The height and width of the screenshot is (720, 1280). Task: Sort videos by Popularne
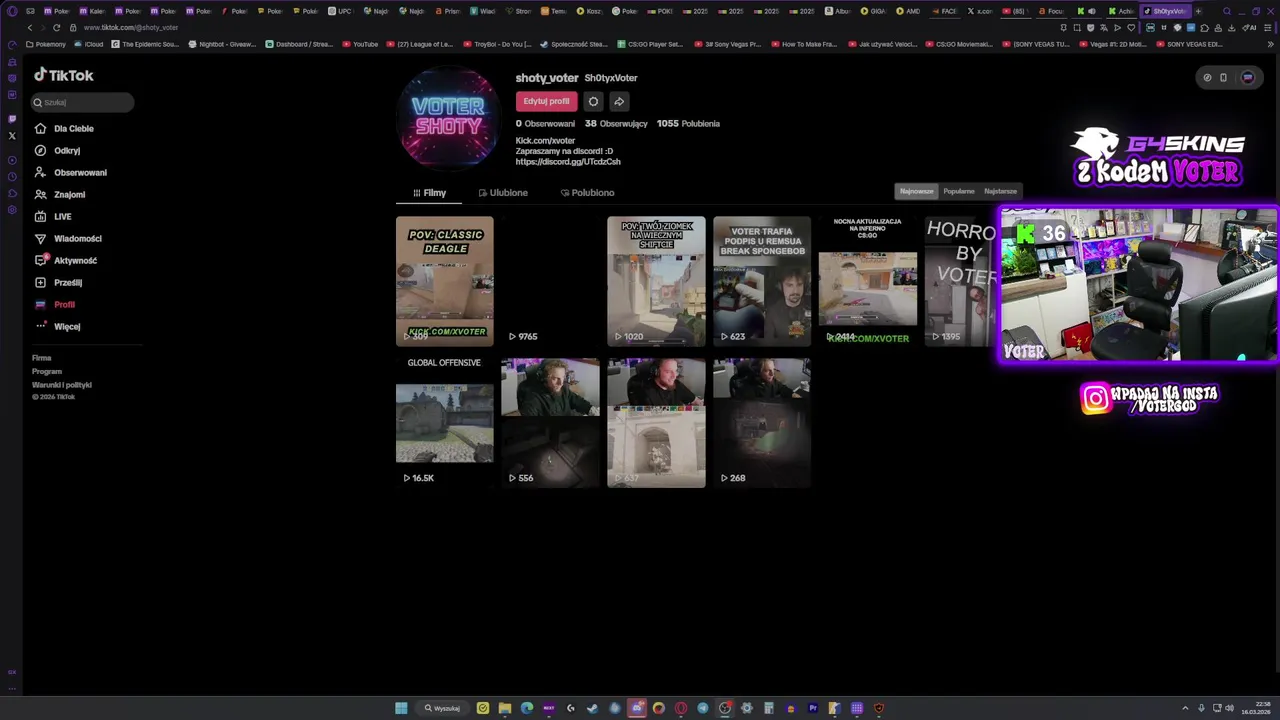tap(959, 191)
